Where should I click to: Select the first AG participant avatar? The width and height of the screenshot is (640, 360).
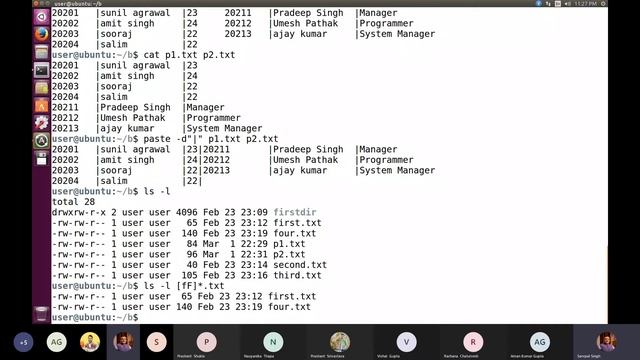tap(57, 342)
